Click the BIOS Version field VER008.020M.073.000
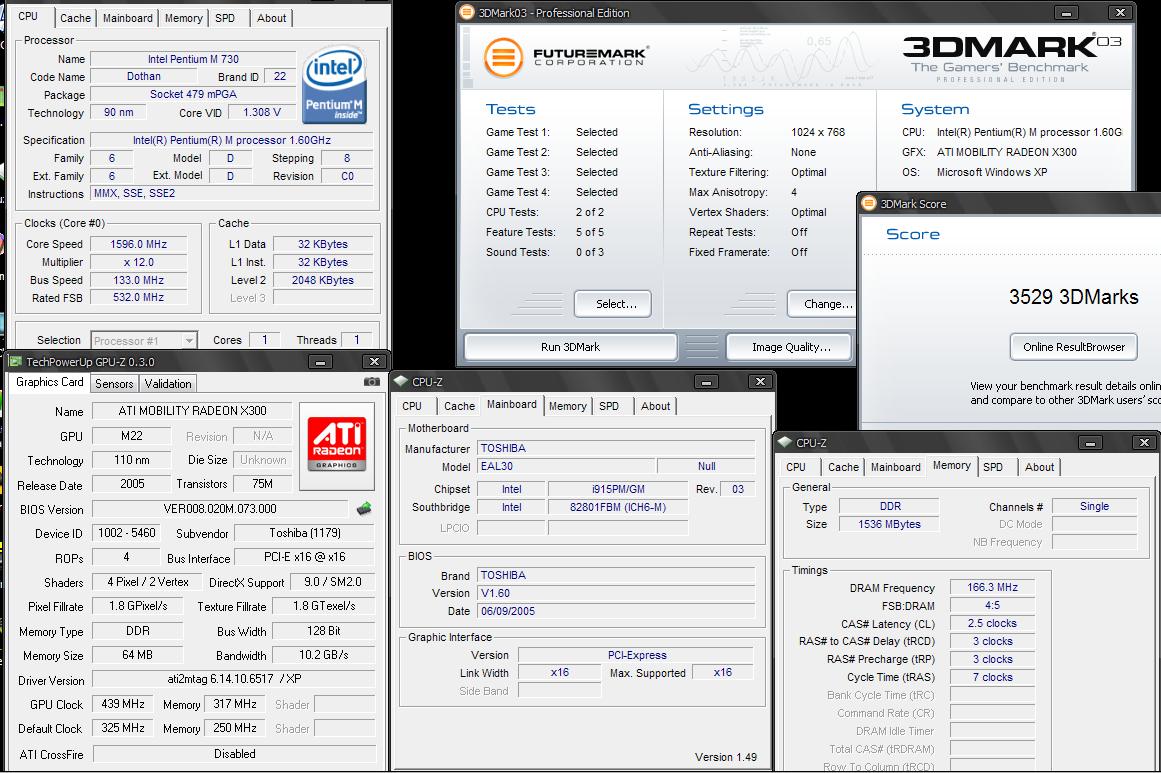The image size is (1161, 773). pos(220,509)
